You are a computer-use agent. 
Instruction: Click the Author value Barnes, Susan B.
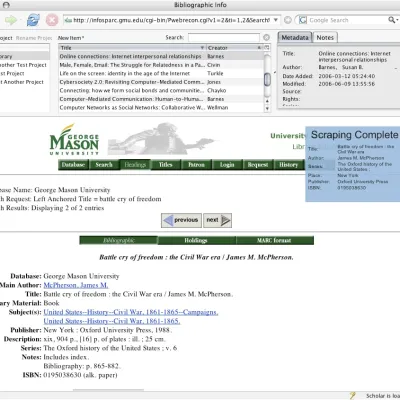[341, 67]
